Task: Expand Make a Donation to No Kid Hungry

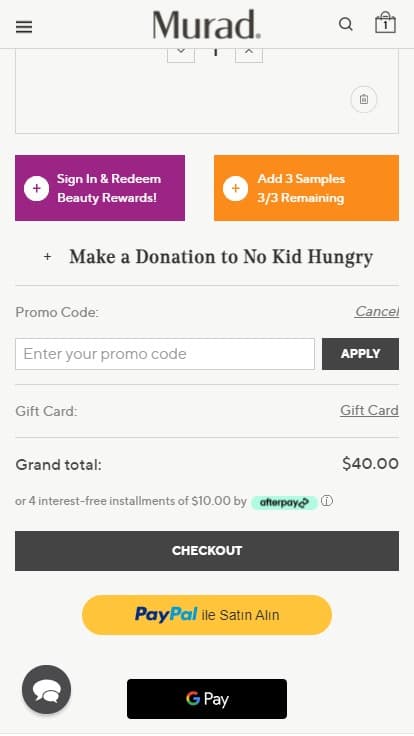Action: click(x=207, y=257)
